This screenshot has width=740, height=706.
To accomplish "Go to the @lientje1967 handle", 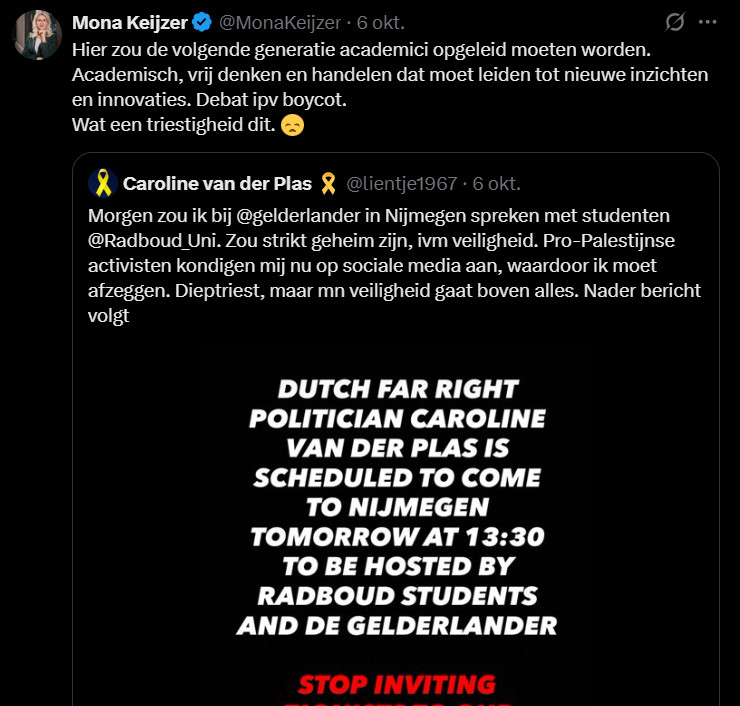I will (401, 183).
